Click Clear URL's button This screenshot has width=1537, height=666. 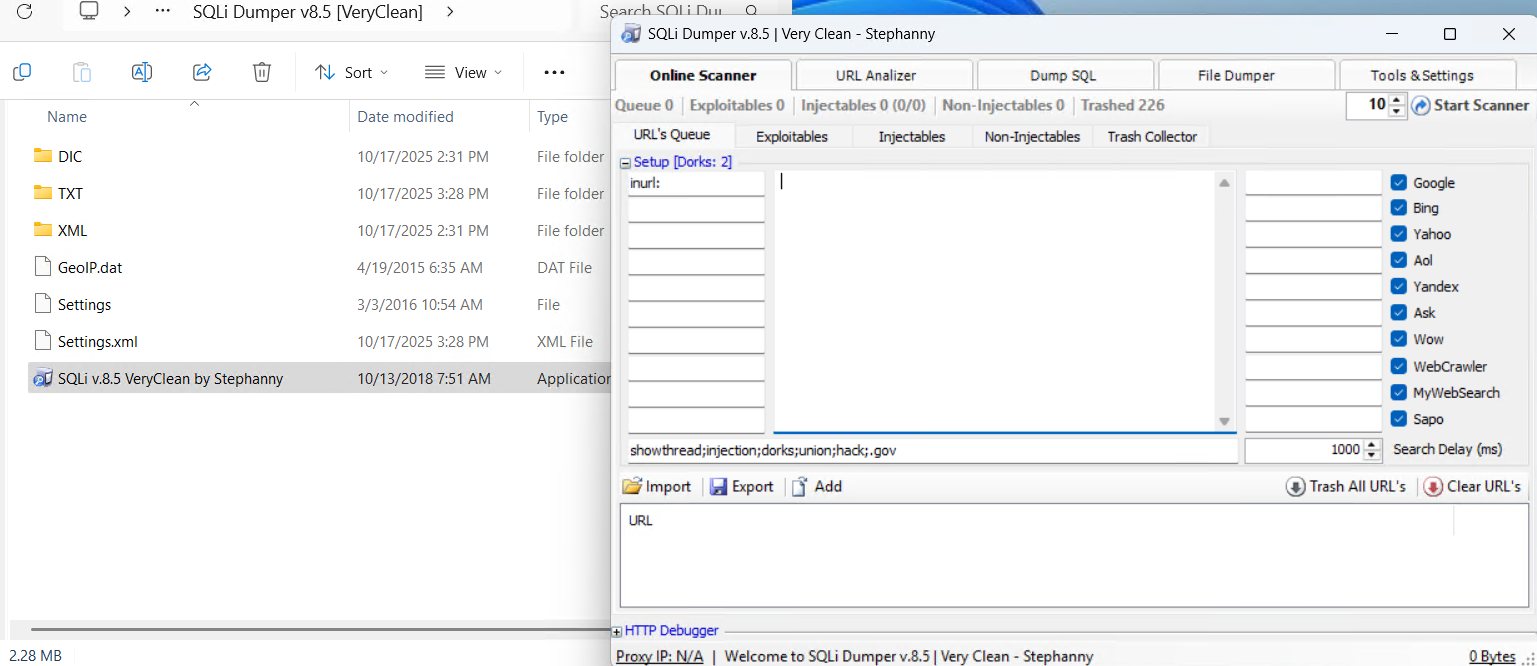click(x=1472, y=486)
